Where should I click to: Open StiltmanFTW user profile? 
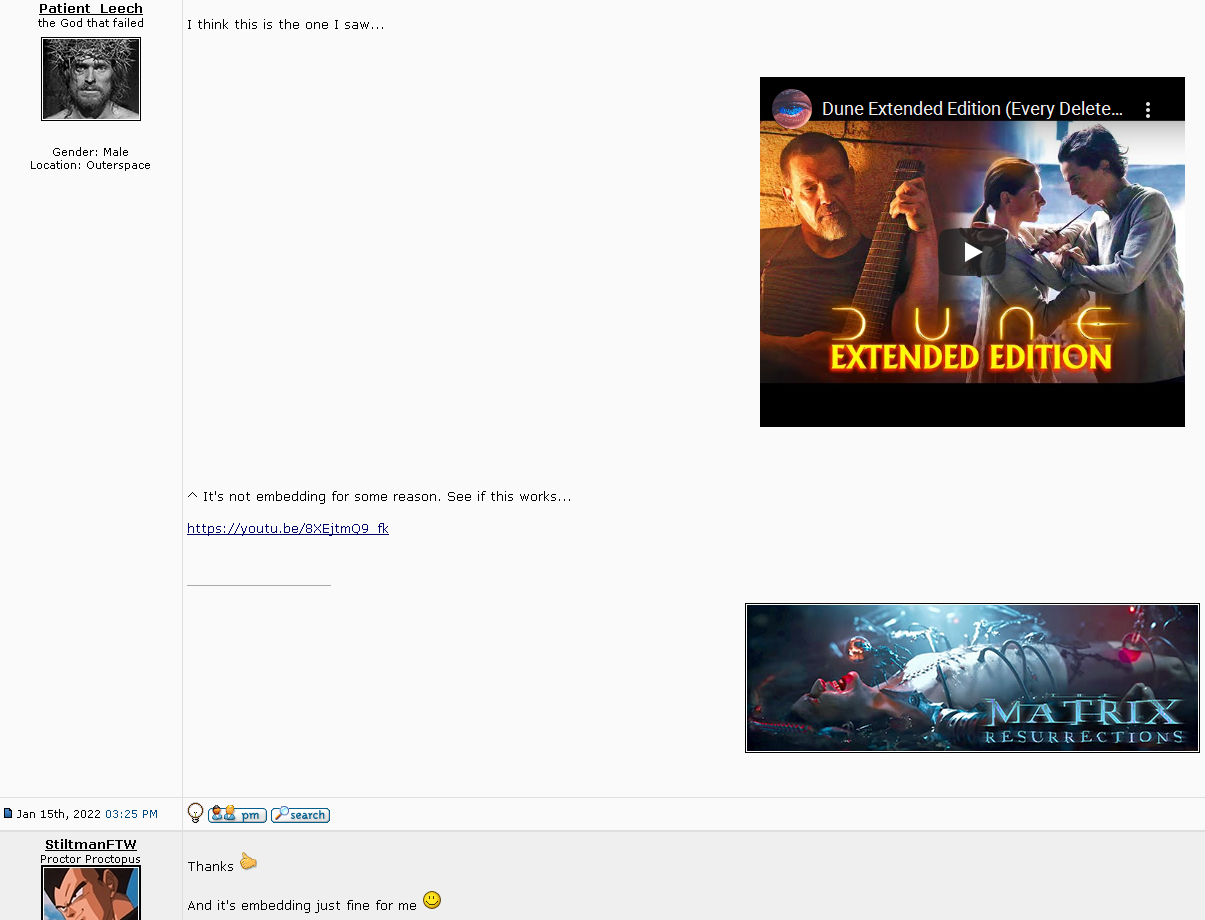coord(91,845)
